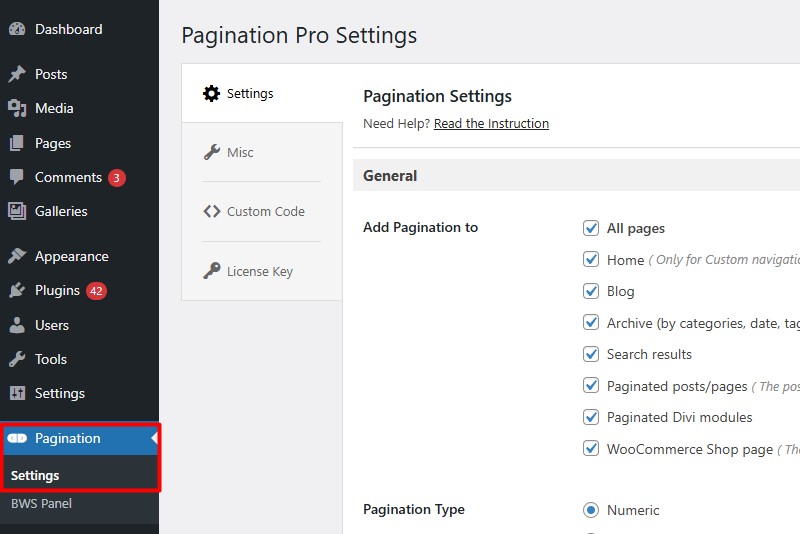
Task: Click the Add Pagination to label
Action: [x=420, y=227]
